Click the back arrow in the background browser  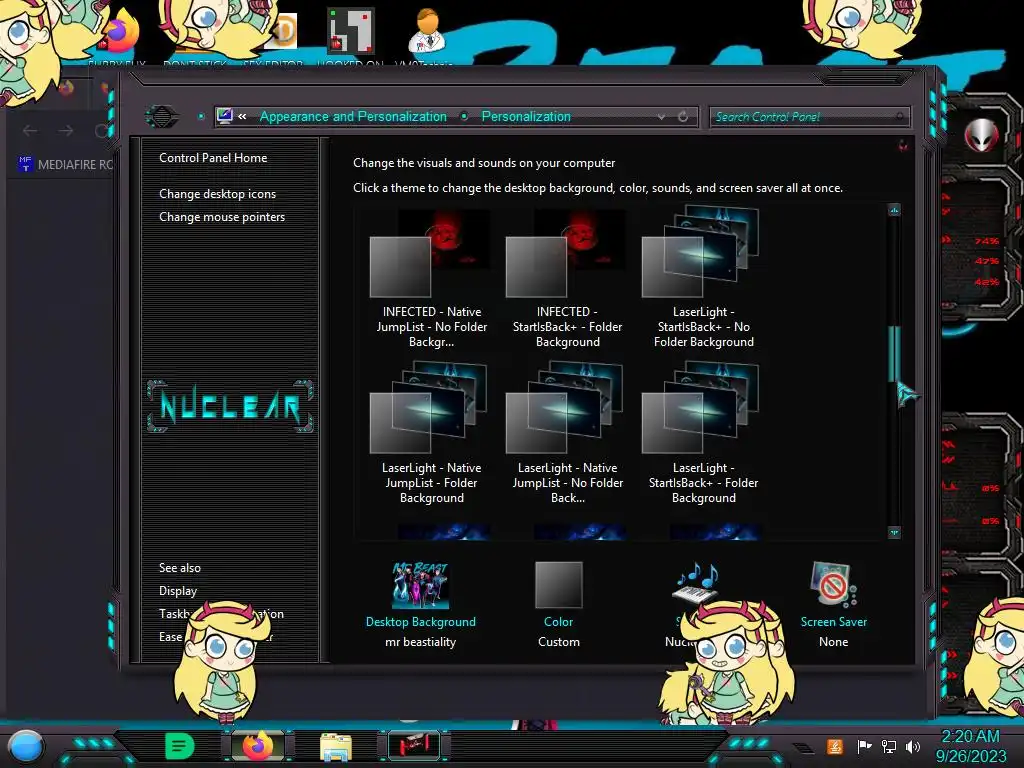(30, 131)
